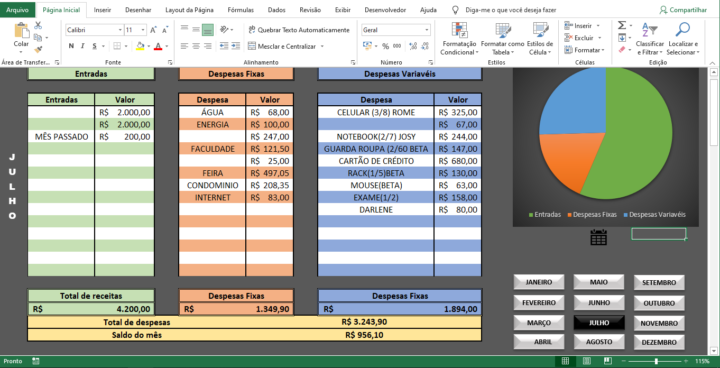Screen dimensions: 720x368
Task: Expand Mesclar e Centralizar dropdown arrow
Action: pos(322,46)
